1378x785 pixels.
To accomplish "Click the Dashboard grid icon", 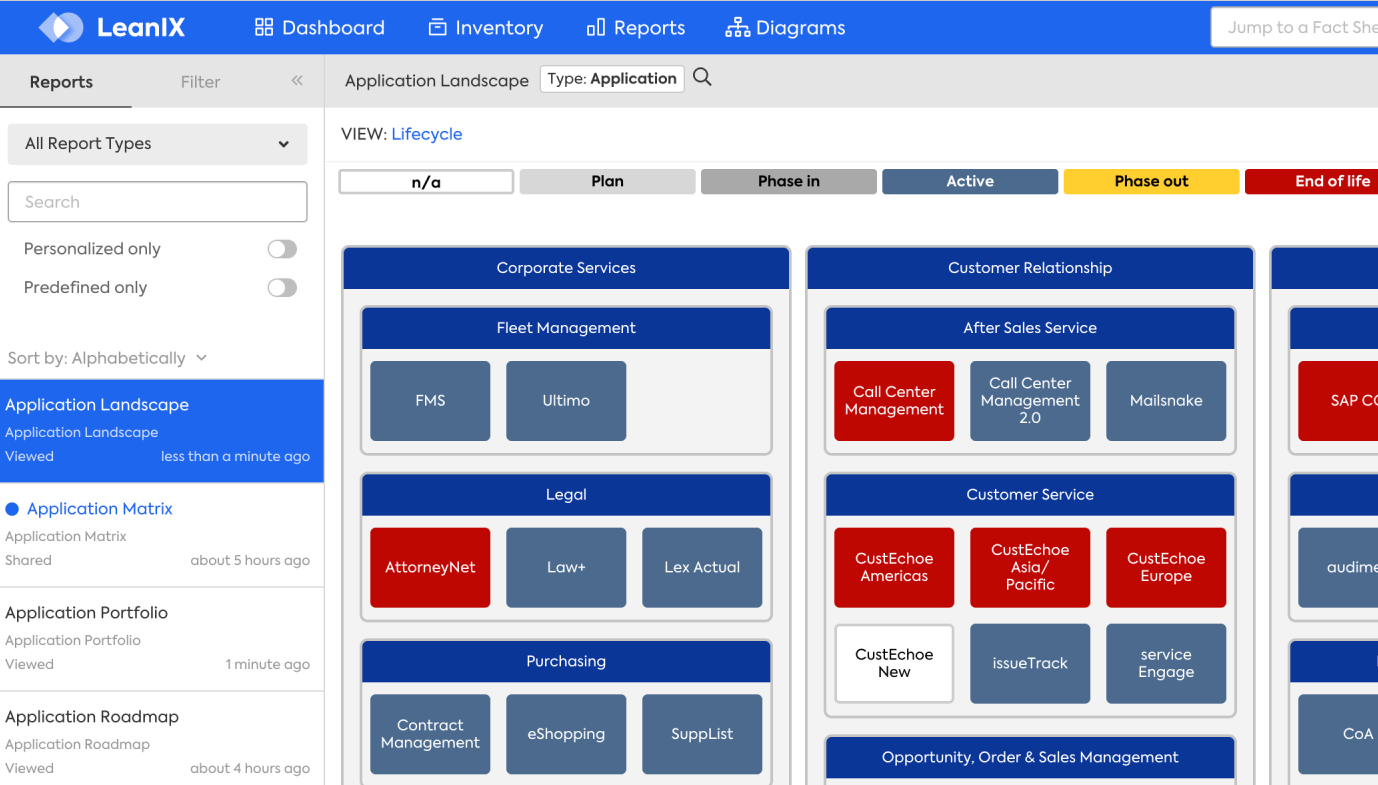I will tap(264, 28).
